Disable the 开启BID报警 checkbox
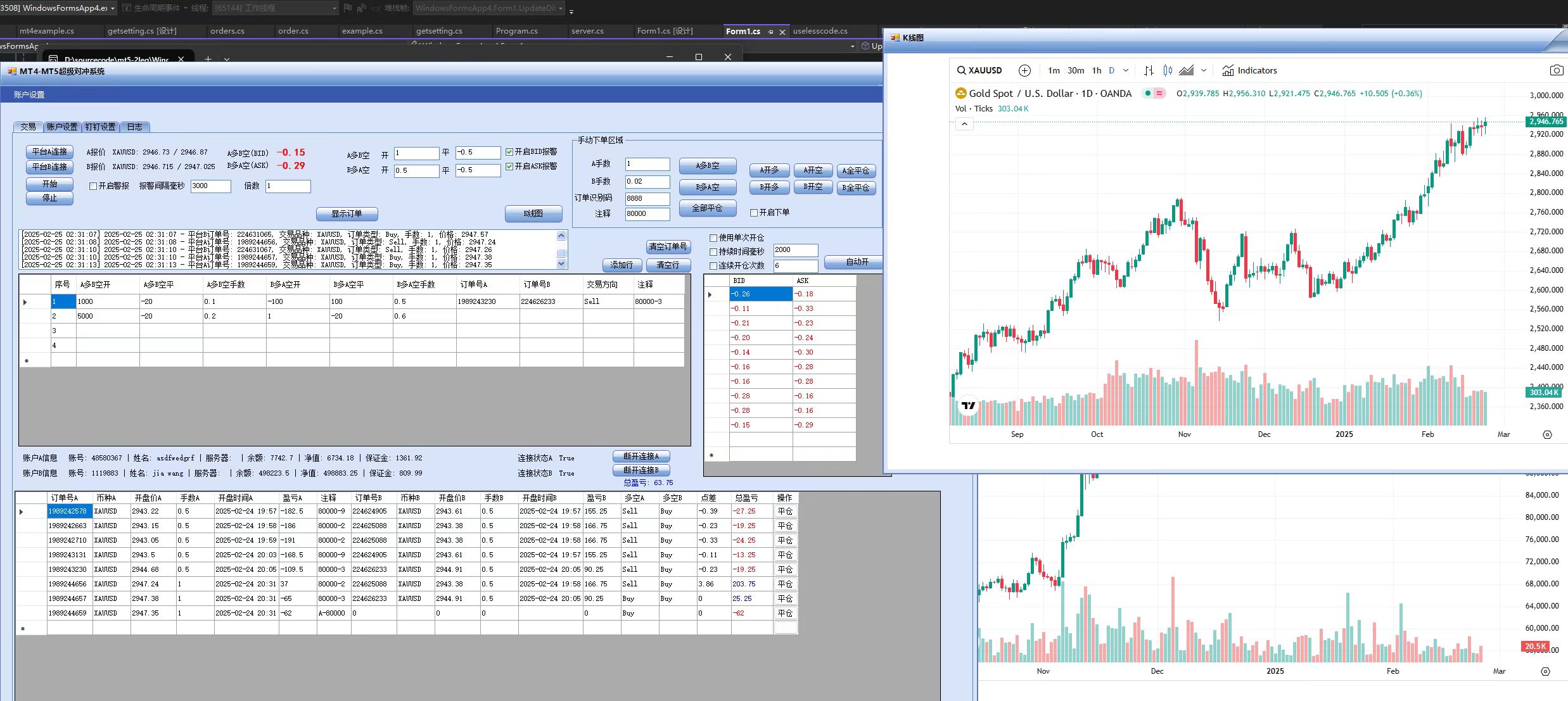The image size is (1568, 701). point(509,152)
